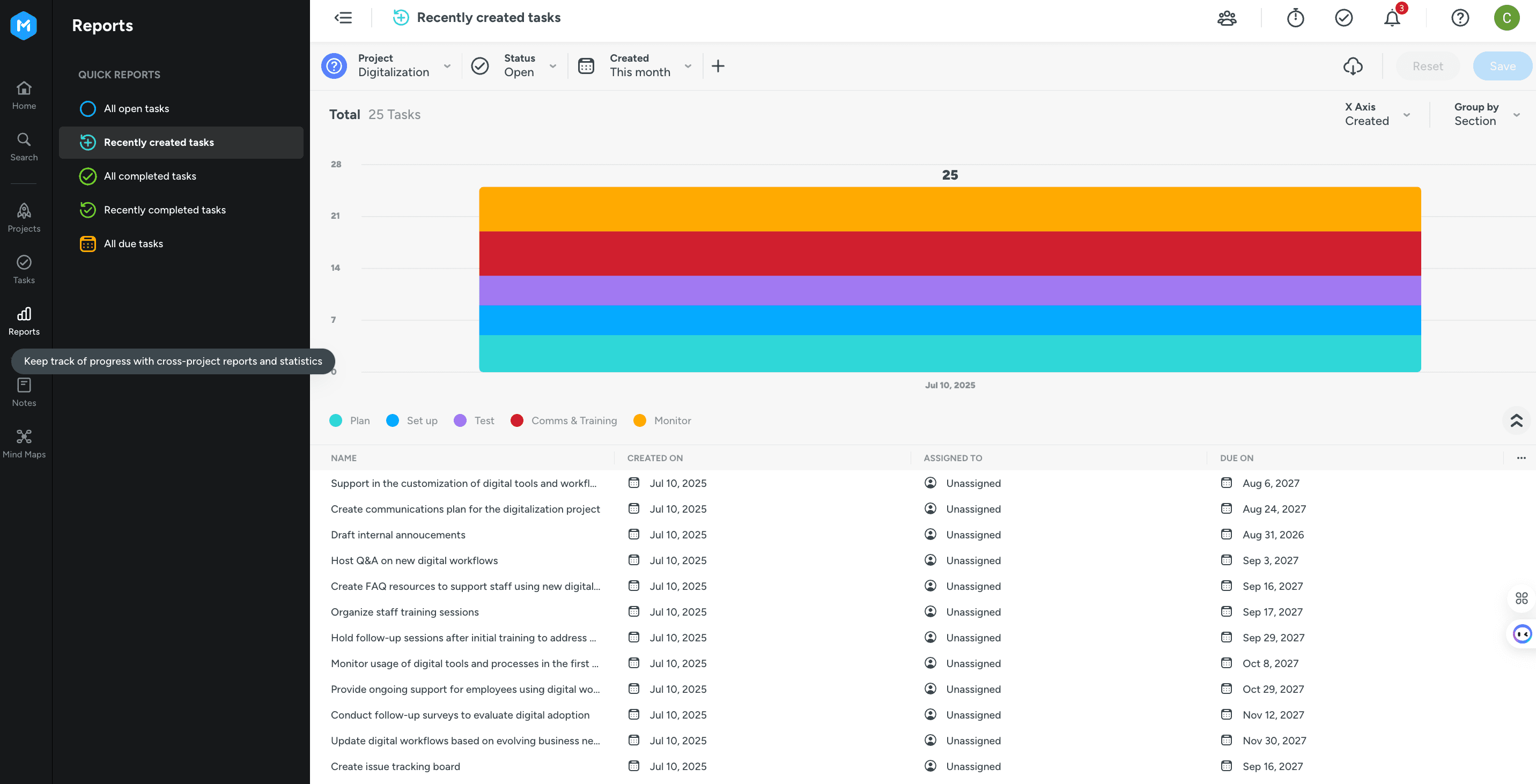Click the timer stopwatch icon
This screenshot has height=784, width=1536.
[1295, 18]
